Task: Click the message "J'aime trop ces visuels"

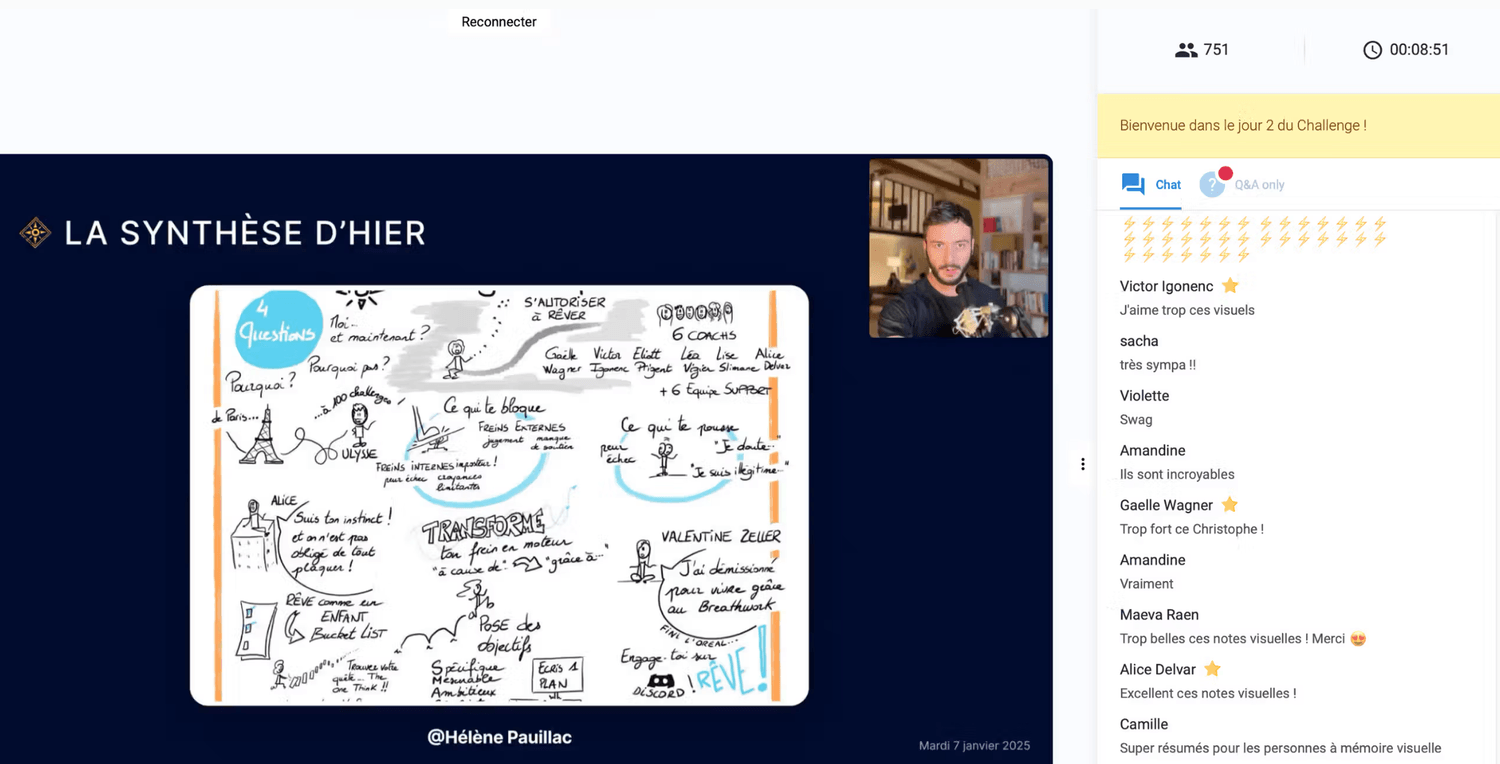Action: click(1187, 310)
